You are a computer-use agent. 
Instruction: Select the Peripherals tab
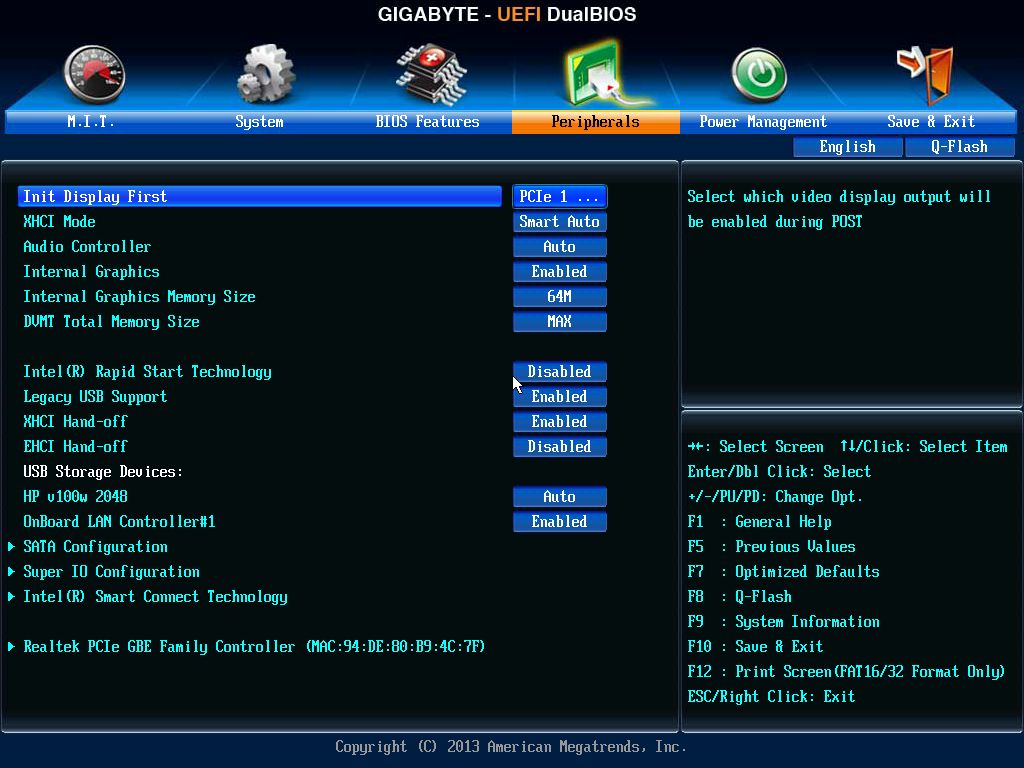click(596, 121)
